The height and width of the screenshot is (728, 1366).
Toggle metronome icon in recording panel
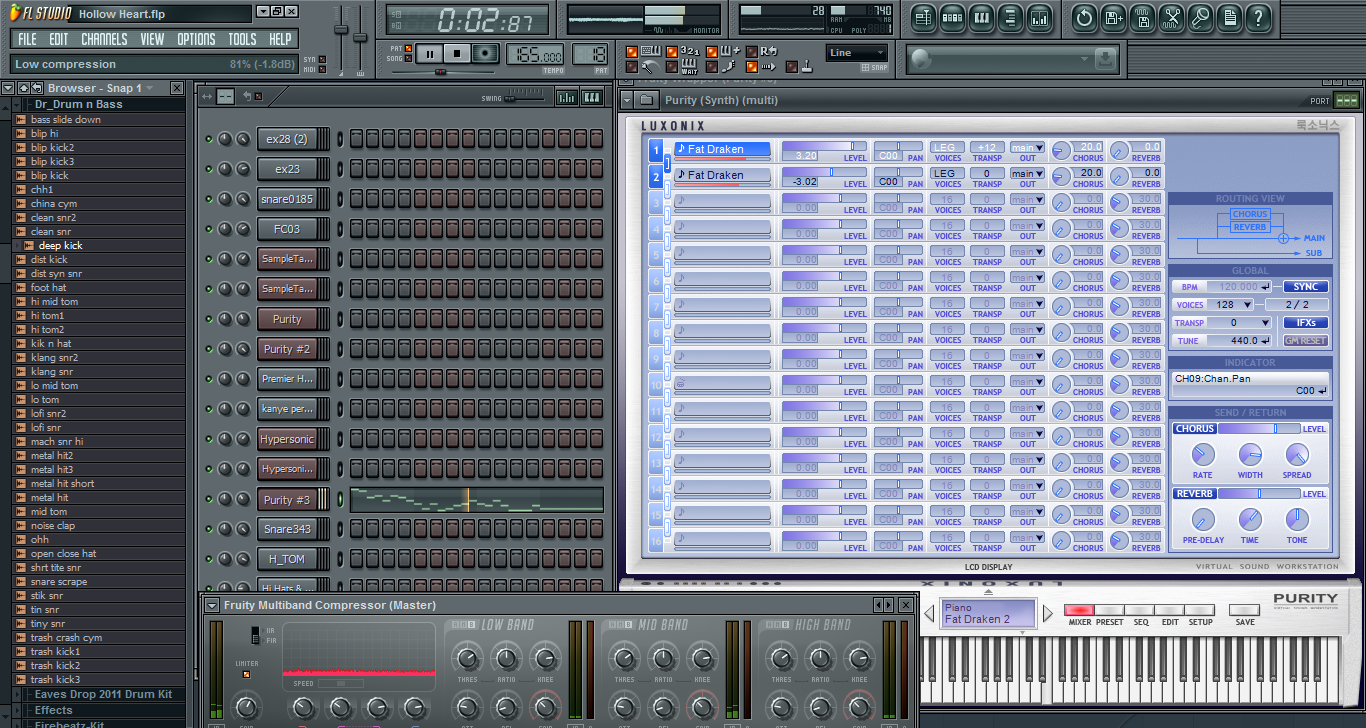click(x=632, y=67)
